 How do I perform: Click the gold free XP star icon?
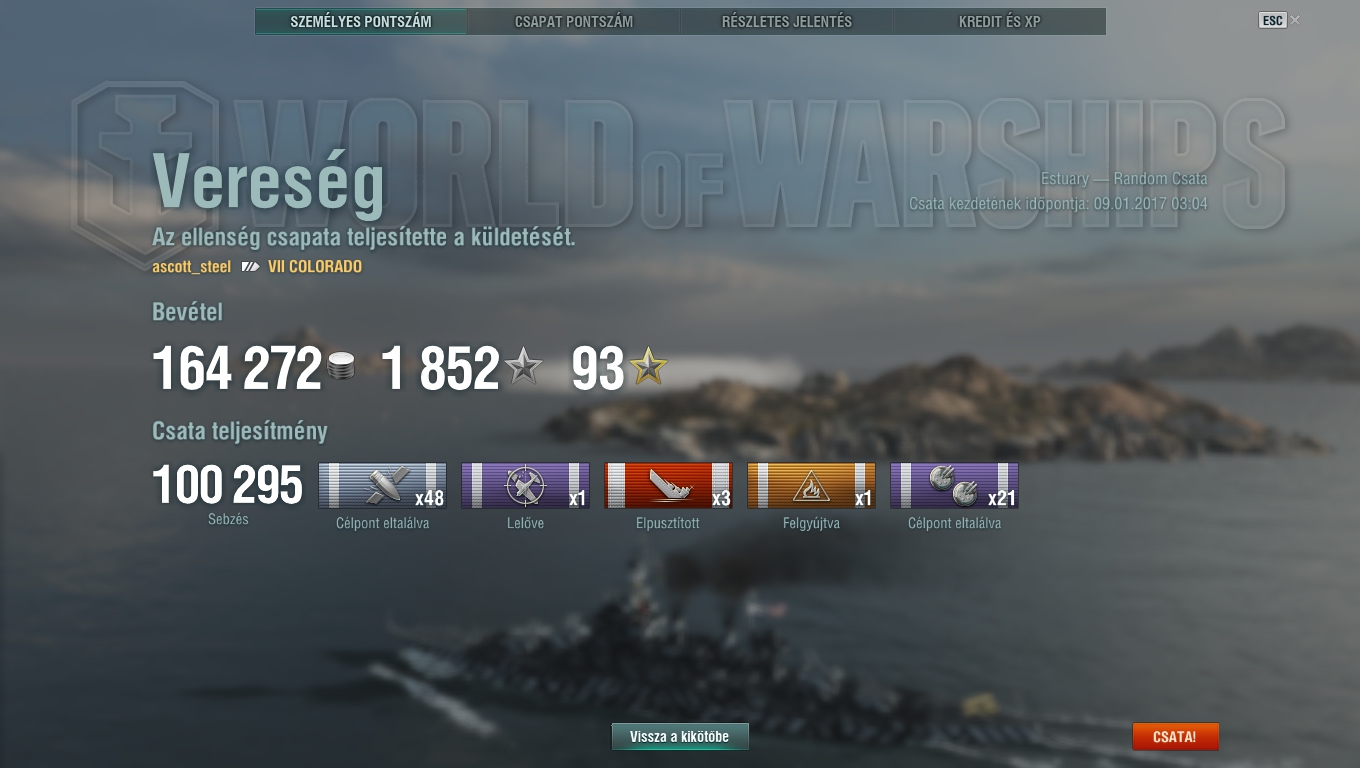click(x=648, y=368)
